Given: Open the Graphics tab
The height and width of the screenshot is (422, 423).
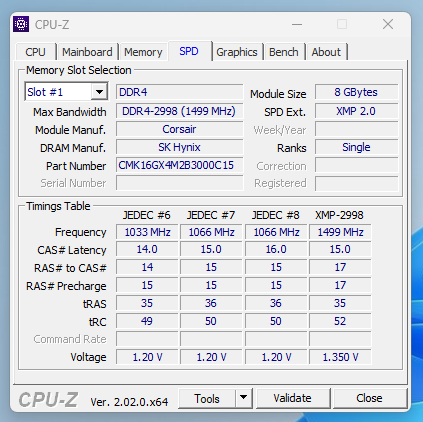Looking at the screenshot, I should [x=237, y=52].
